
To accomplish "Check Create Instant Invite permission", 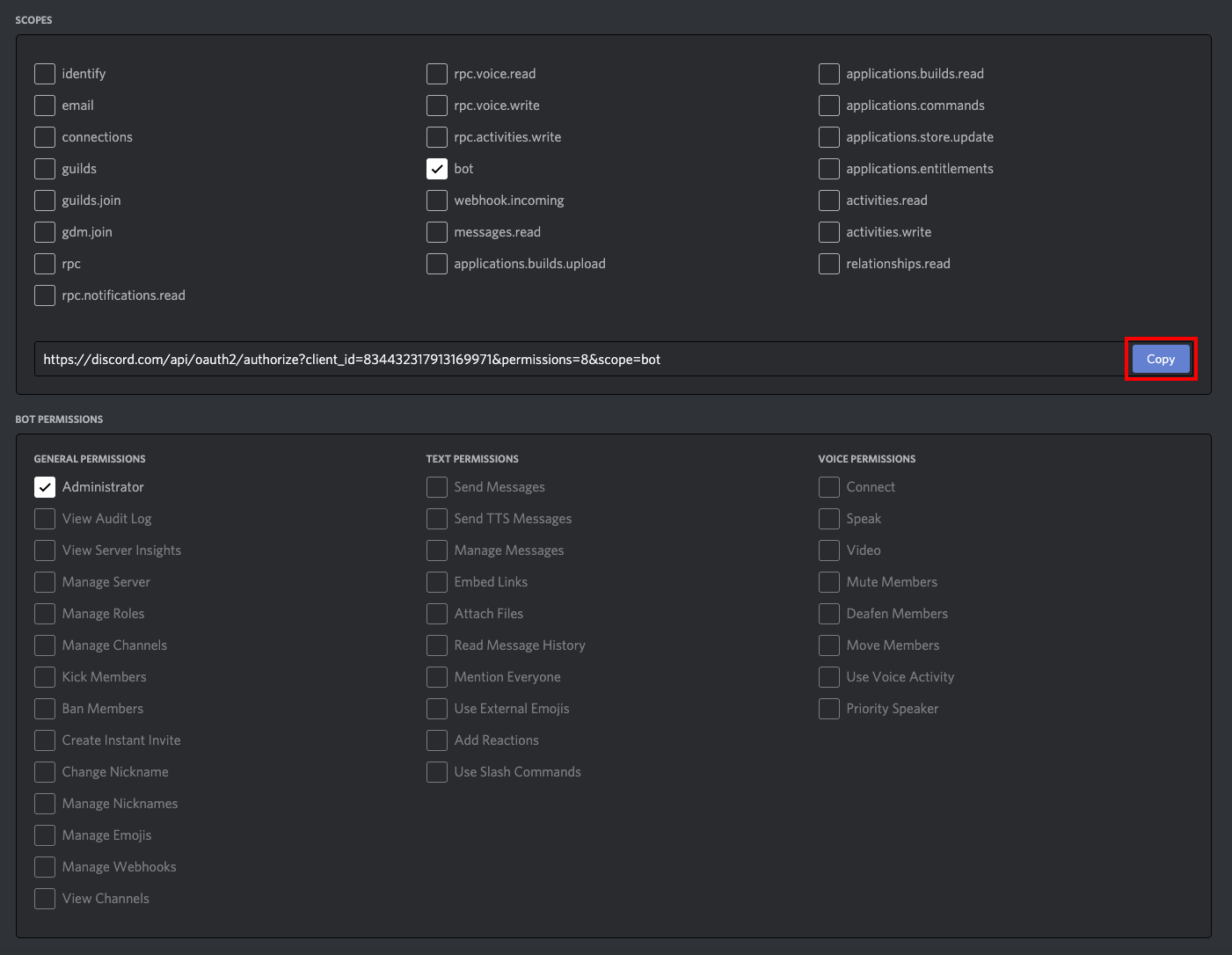I will tap(45, 740).
